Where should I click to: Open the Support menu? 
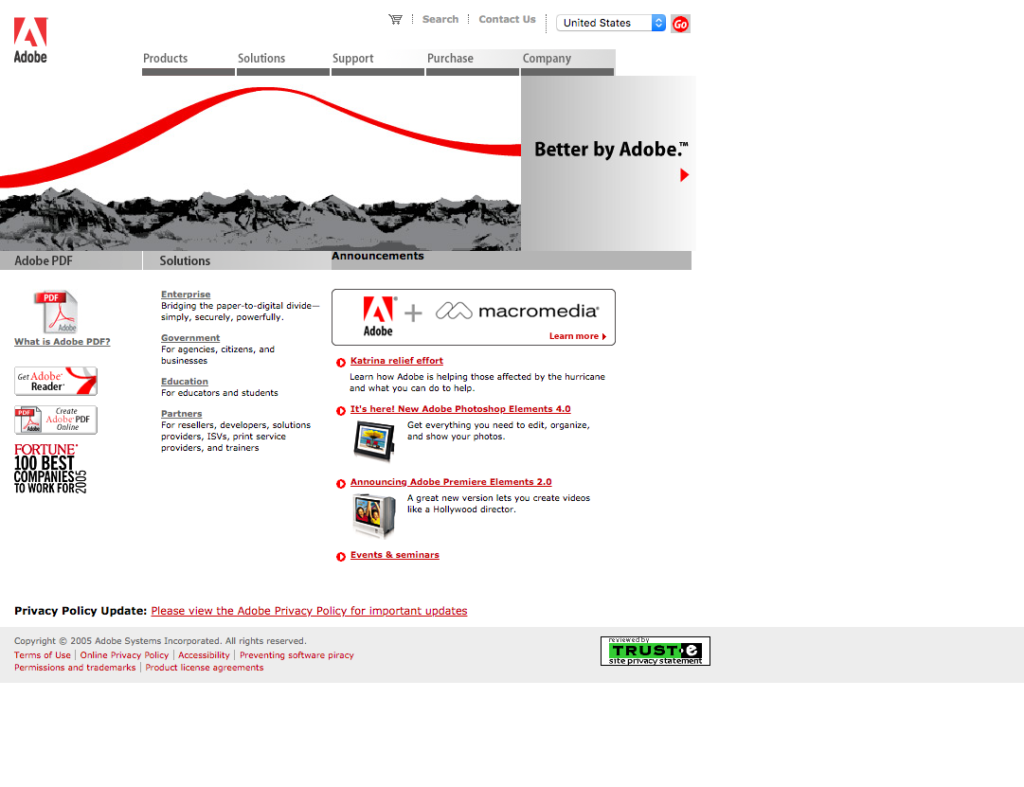coord(352,58)
